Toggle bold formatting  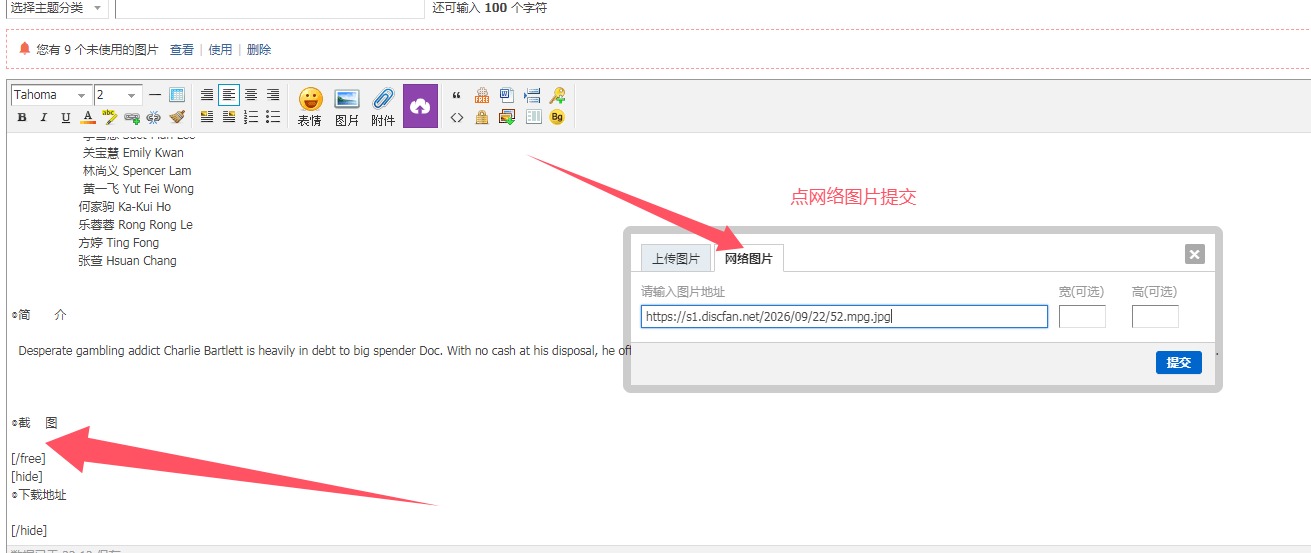(x=22, y=117)
